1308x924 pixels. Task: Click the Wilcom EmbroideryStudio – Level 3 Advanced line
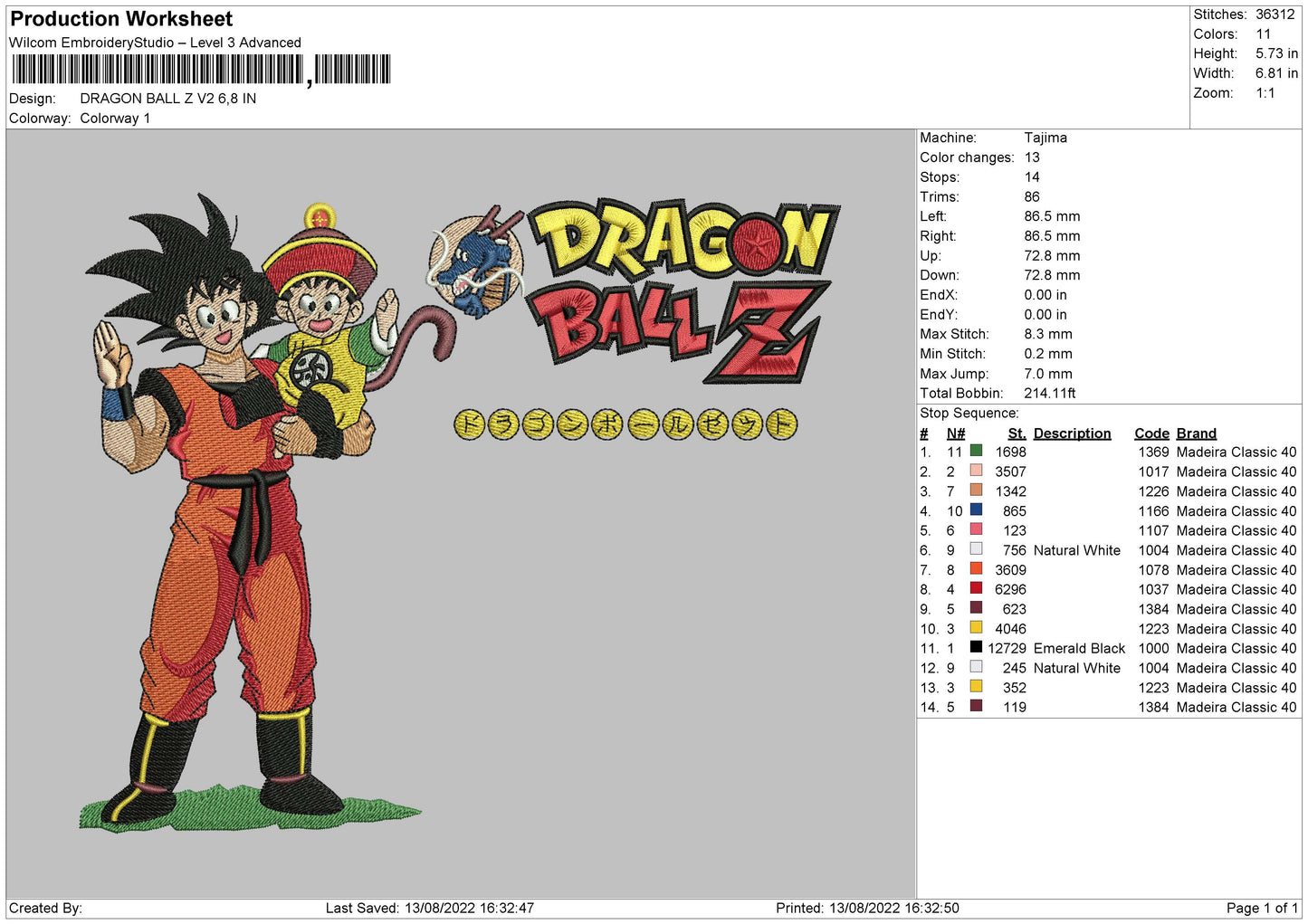tap(155, 43)
